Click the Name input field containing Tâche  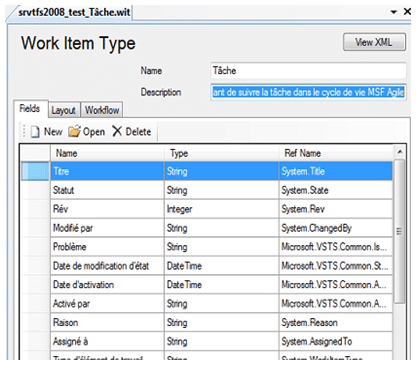pos(308,71)
